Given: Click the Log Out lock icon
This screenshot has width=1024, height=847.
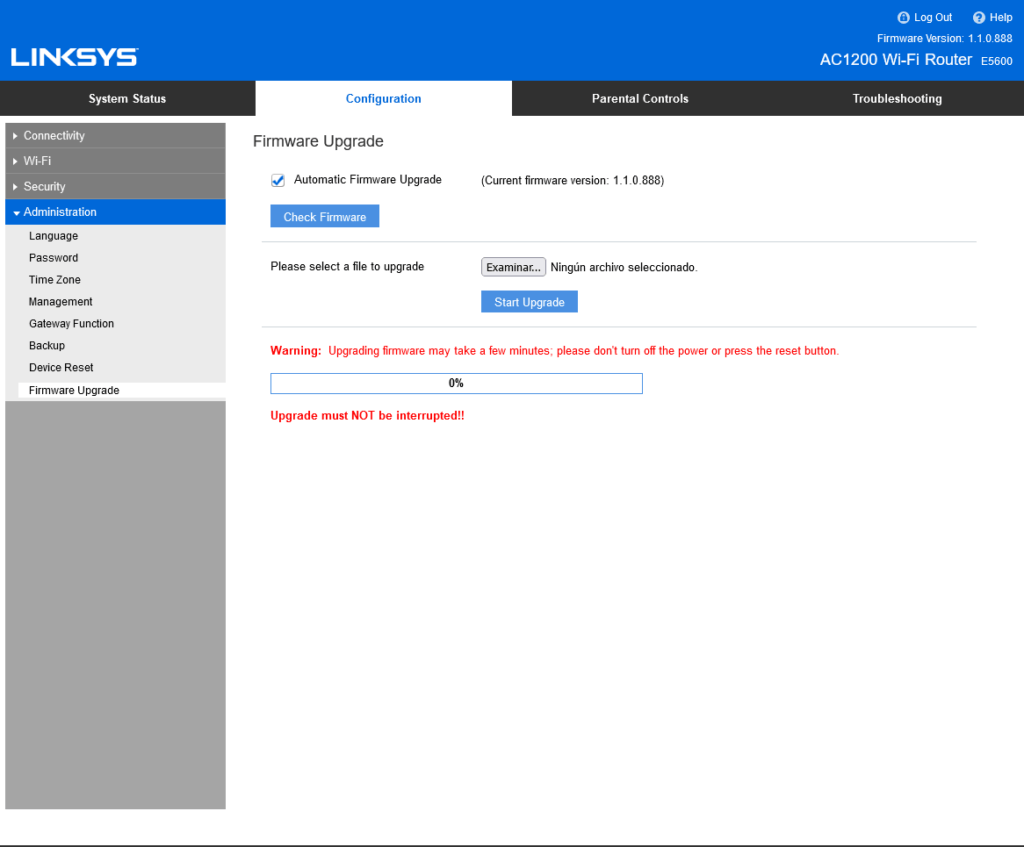Looking at the screenshot, I should pyautogui.click(x=903, y=18).
